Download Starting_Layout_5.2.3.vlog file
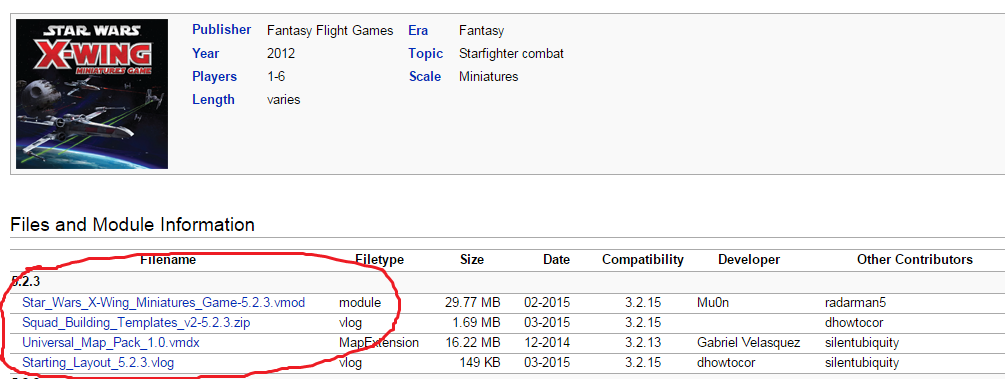Image resolution: width=1005 pixels, height=379 pixels. coord(98,363)
